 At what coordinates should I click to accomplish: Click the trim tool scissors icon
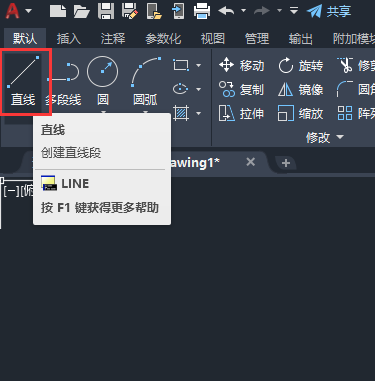pyautogui.click(x=346, y=65)
